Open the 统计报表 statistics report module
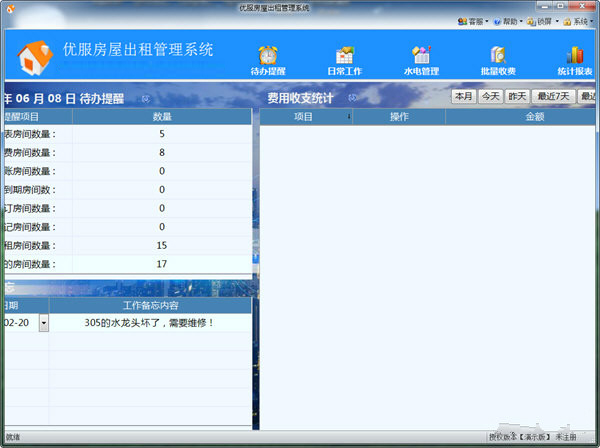The image size is (600, 448). point(575,59)
